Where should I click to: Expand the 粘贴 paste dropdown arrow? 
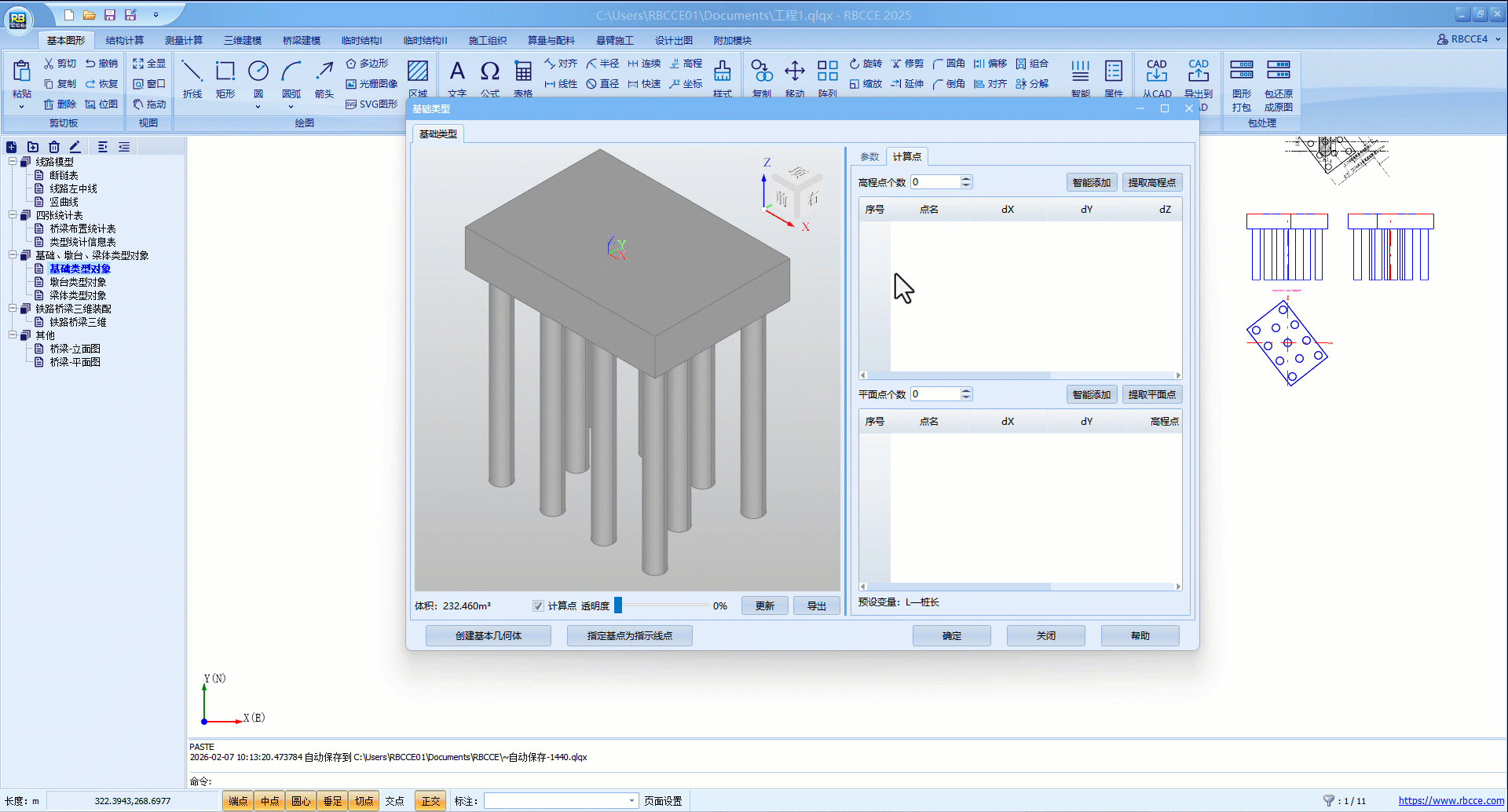click(x=21, y=106)
